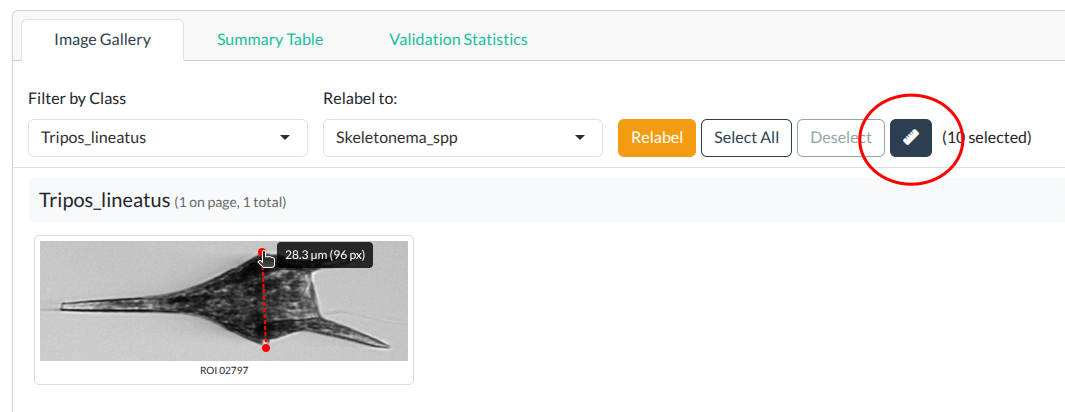Select the Tripos cell image thumbnail
1065x412 pixels.
[x=150, y=300]
